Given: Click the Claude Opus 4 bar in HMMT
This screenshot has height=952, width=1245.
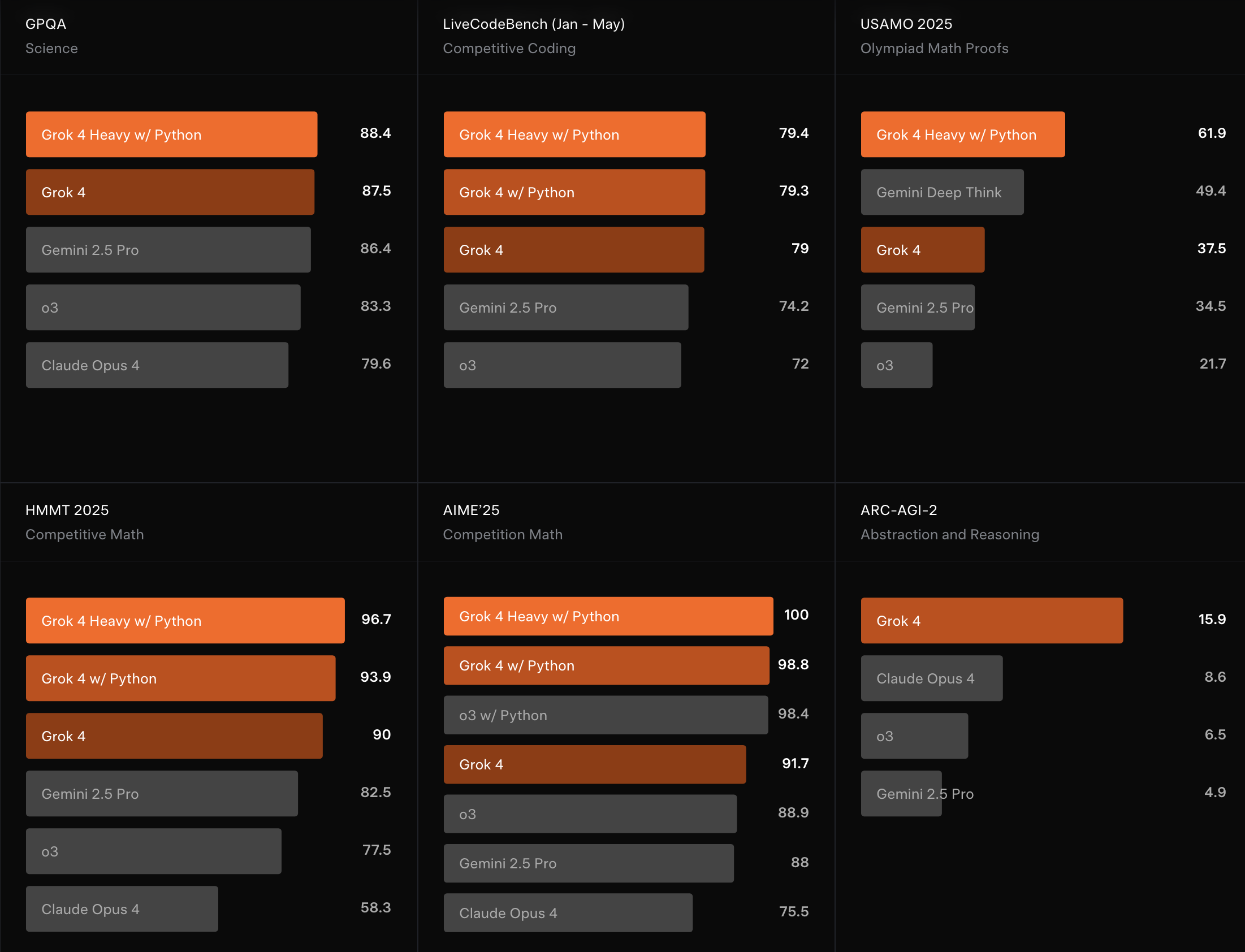Looking at the screenshot, I should [x=122, y=909].
